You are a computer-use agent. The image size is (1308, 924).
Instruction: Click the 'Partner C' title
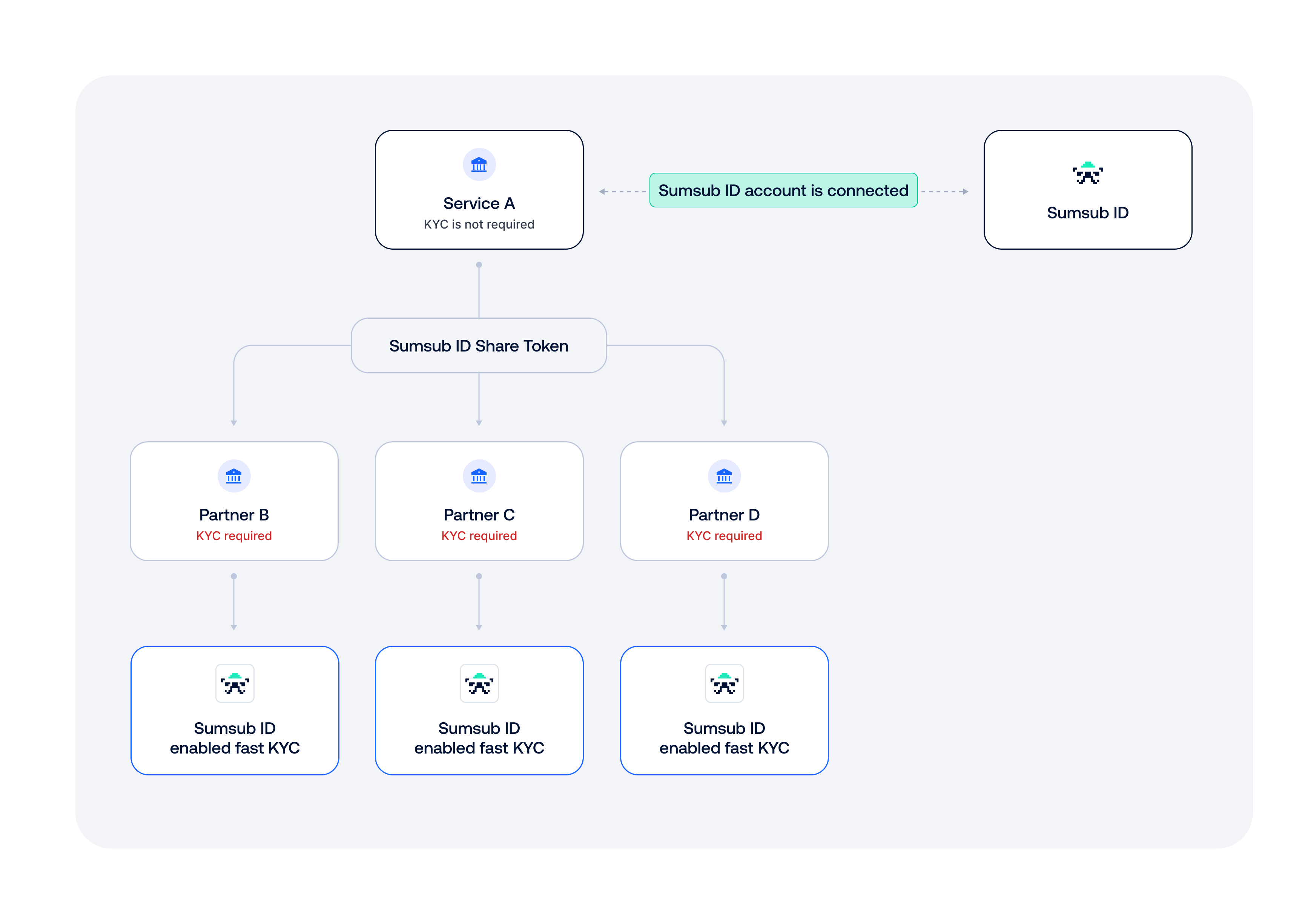[479, 515]
